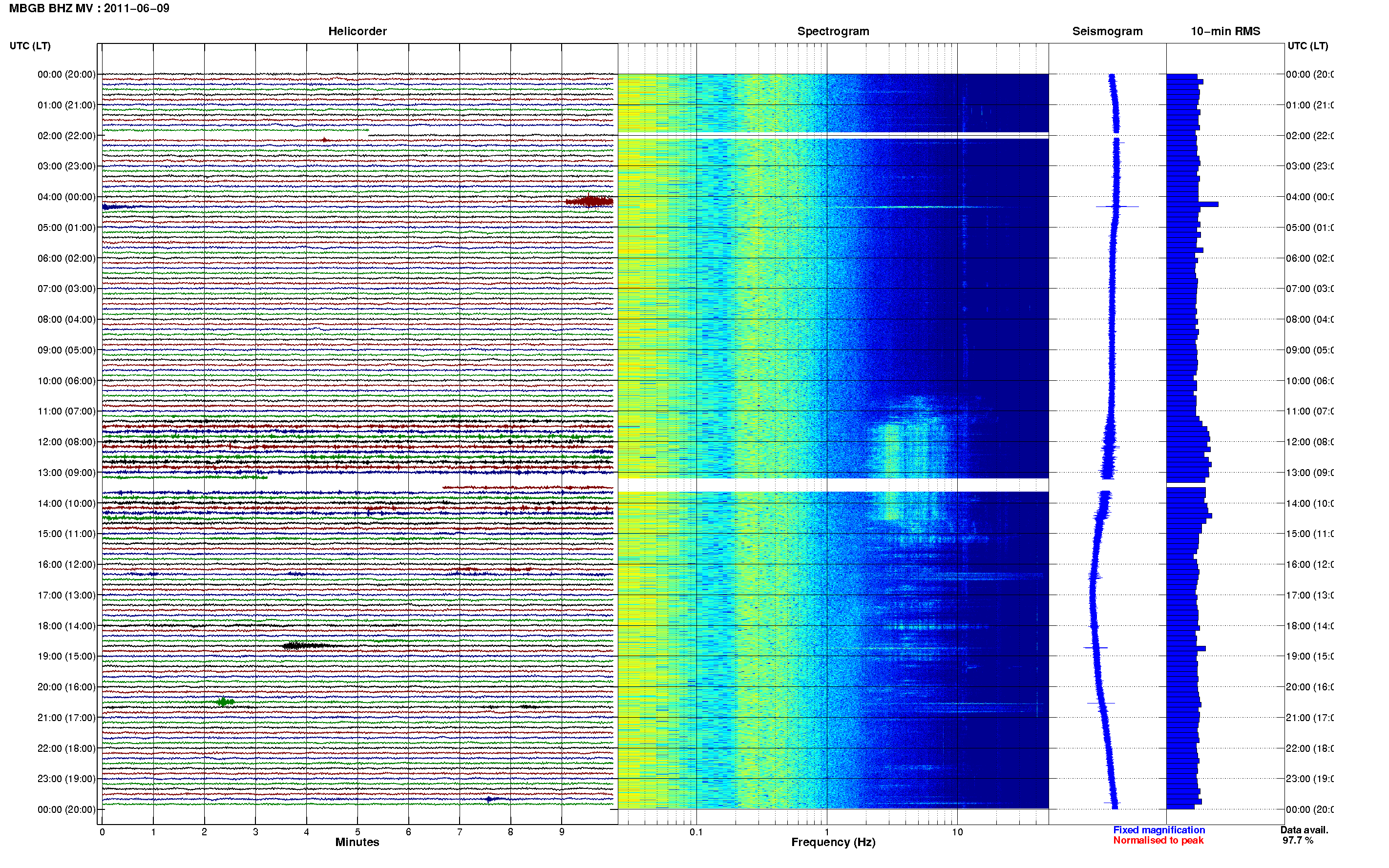Click the left '03:00 (23:00)' time label

point(66,166)
